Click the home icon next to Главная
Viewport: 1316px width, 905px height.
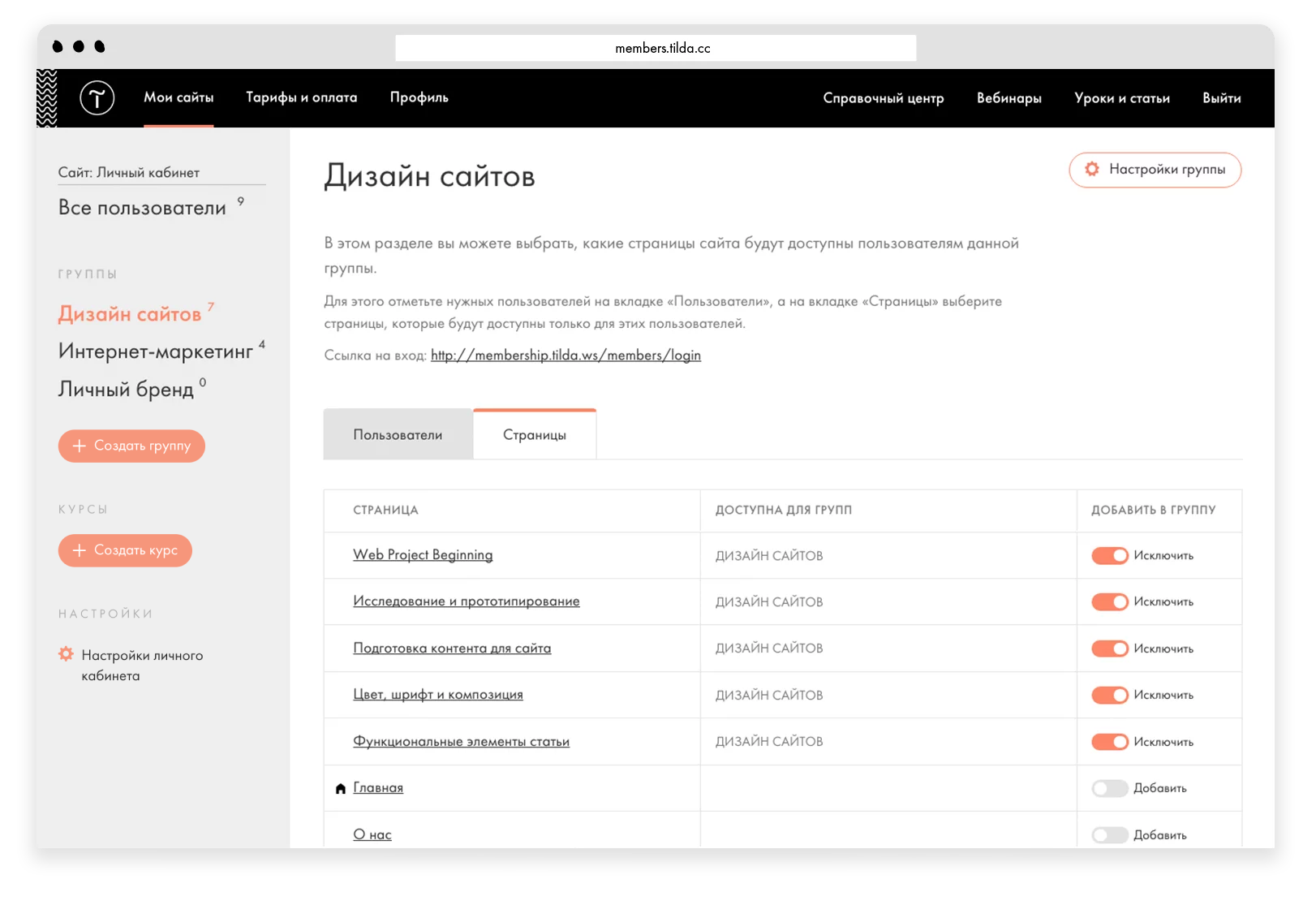tap(341, 789)
